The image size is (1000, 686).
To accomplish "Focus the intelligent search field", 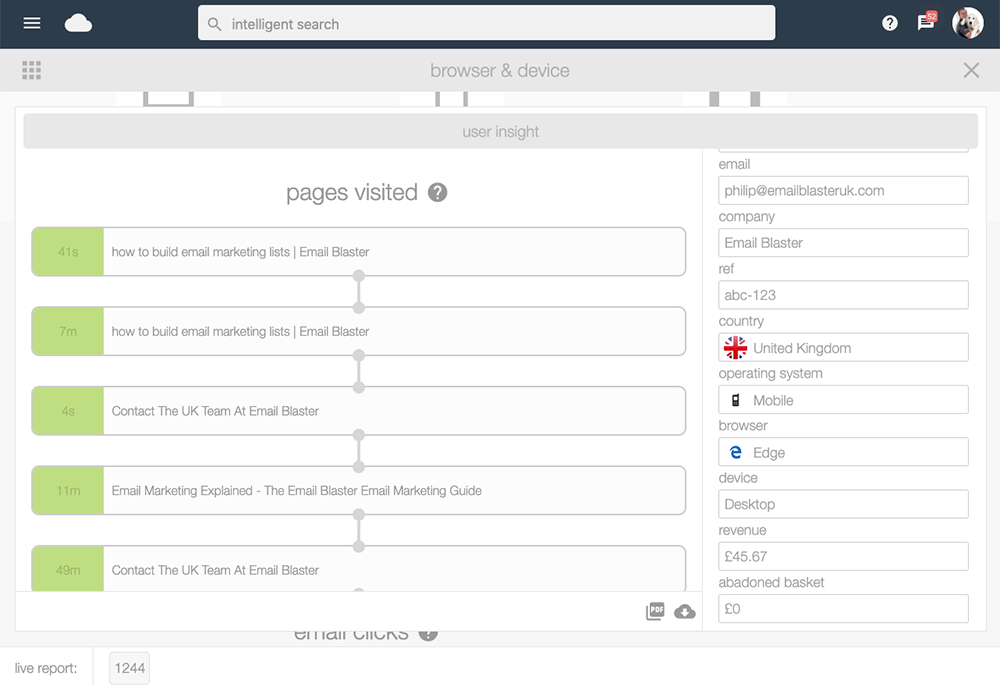I will pos(487,23).
